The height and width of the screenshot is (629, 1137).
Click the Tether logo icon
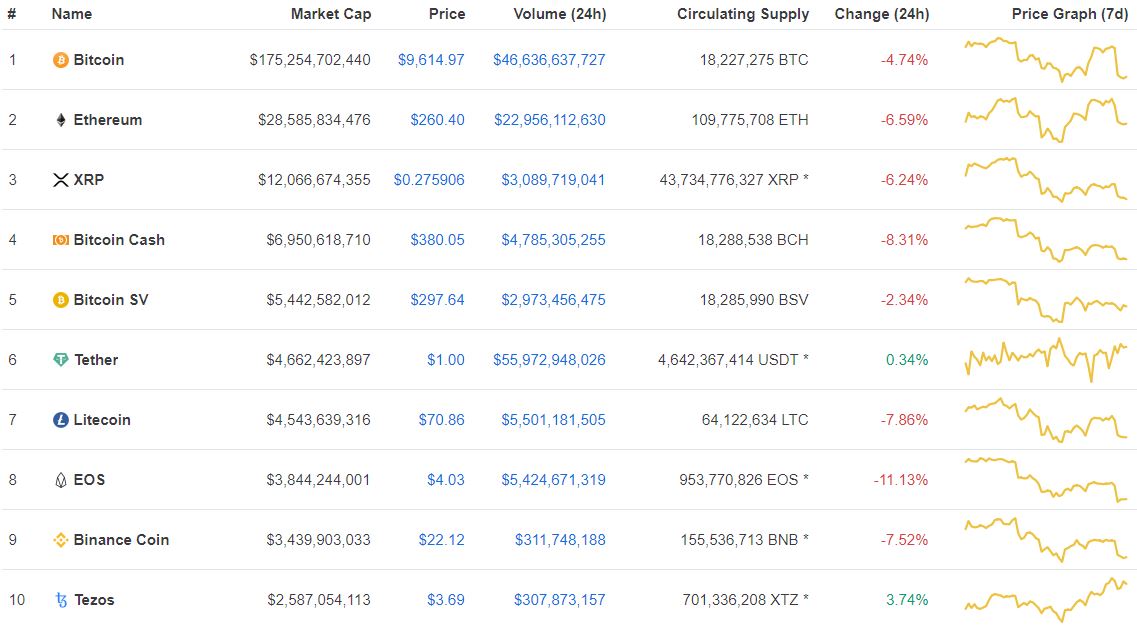tap(61, 360)
